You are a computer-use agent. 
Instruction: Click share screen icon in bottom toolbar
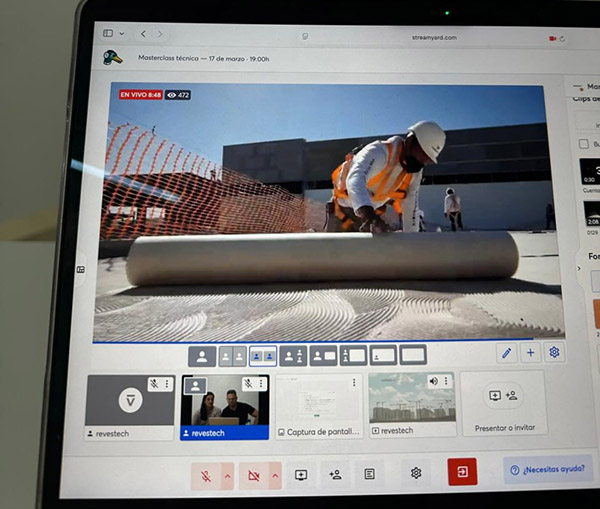point(301,475)
